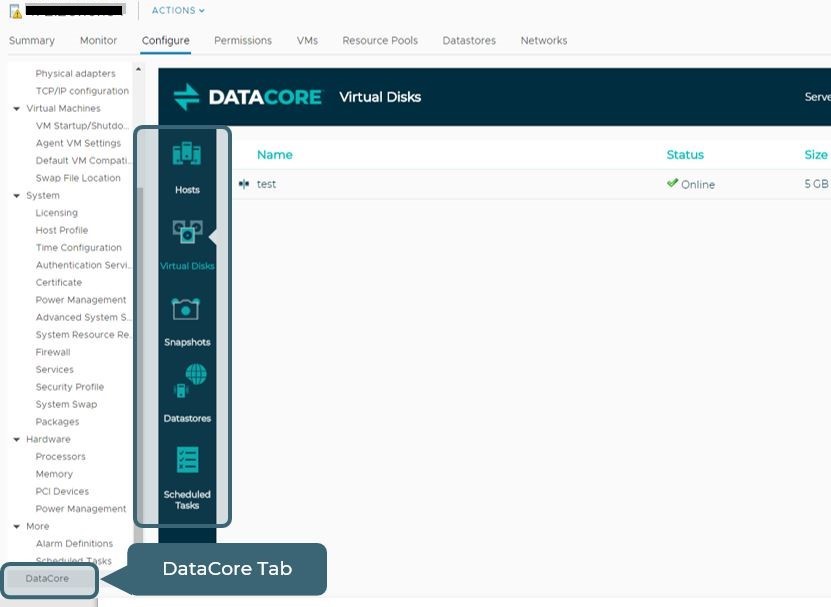Click the disk icon beside test
The image size is (831, 607).
coord(243,184)
